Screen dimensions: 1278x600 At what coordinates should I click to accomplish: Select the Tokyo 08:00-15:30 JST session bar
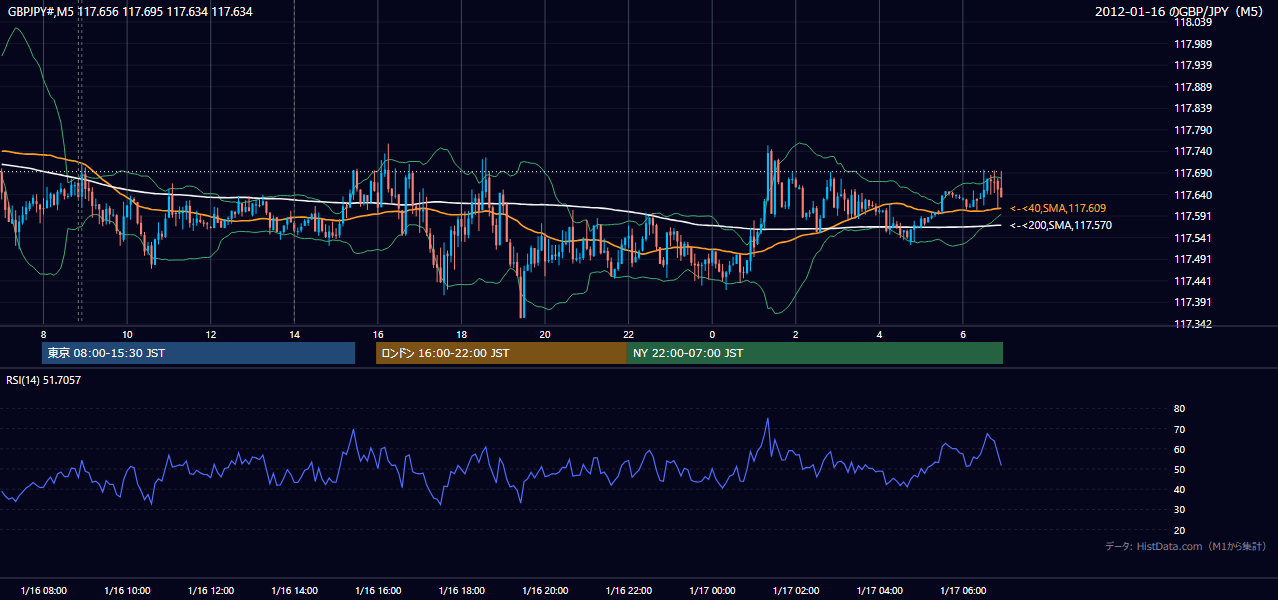tap(198, 353)
